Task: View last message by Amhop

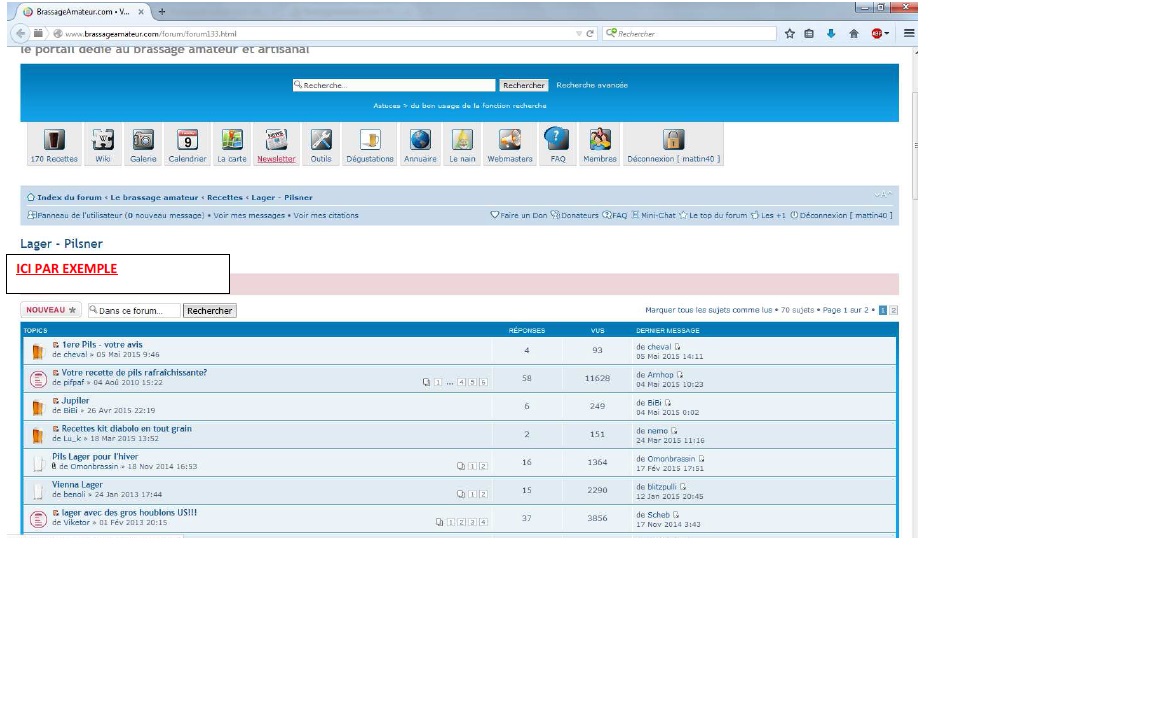Action: tap(680, 375)
